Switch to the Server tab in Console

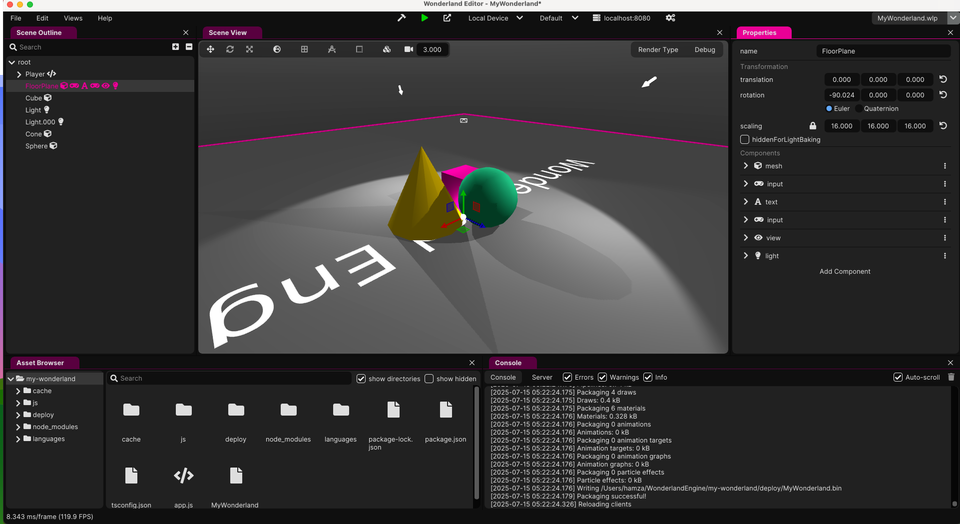(541, 377)
